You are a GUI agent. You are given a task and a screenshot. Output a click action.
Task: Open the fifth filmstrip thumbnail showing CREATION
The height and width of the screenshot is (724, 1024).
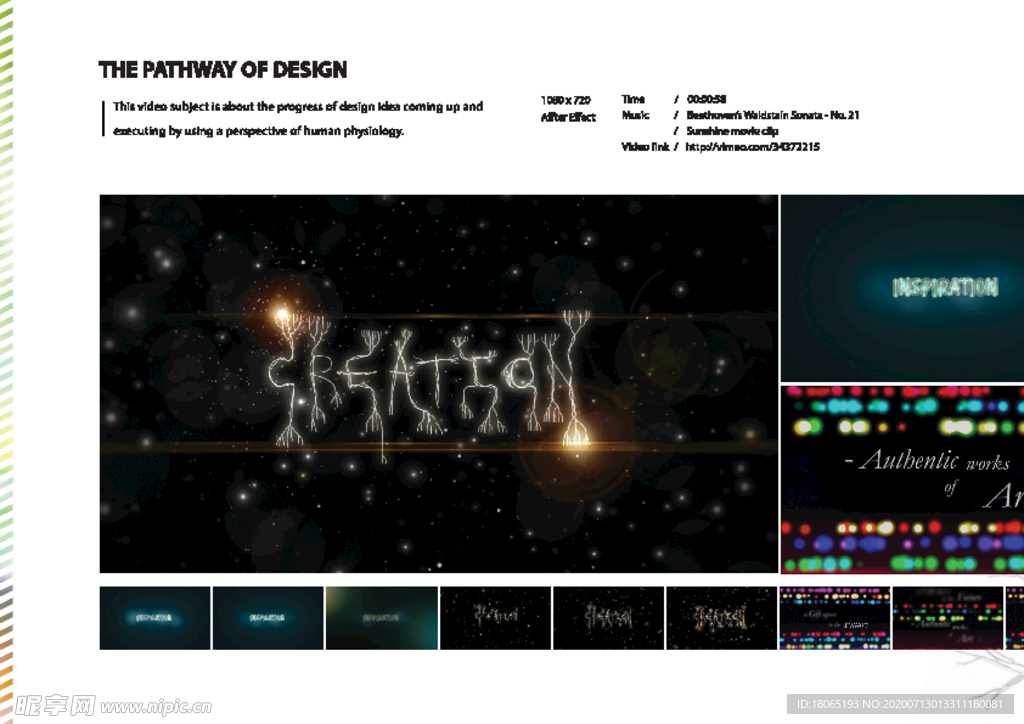[609, 618]
